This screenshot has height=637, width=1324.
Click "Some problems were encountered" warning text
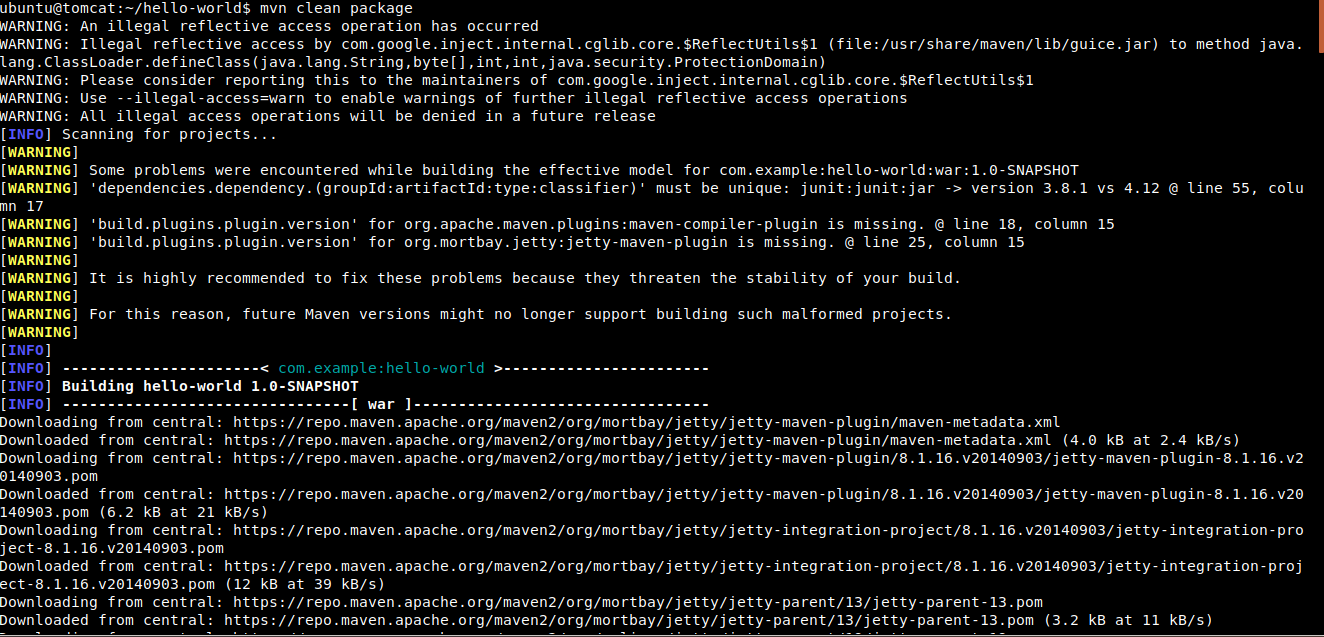click(223, 170)
